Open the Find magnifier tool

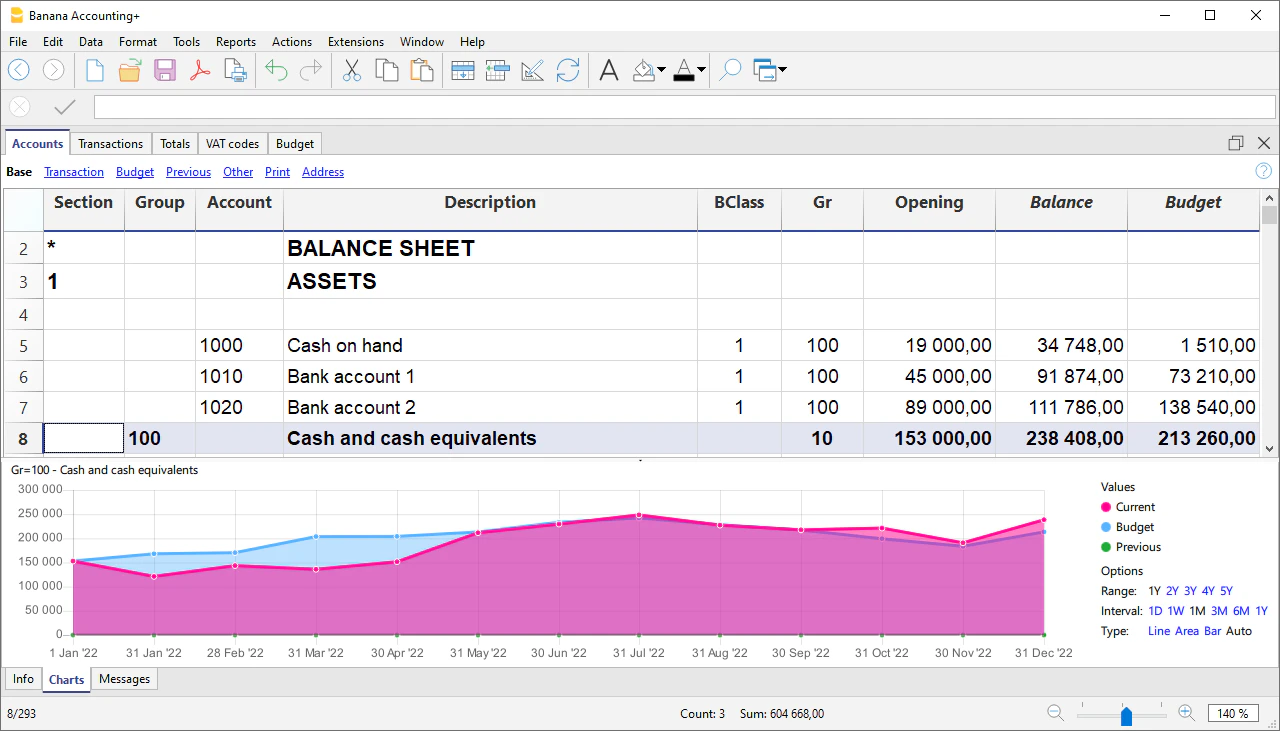pos(729,70)
